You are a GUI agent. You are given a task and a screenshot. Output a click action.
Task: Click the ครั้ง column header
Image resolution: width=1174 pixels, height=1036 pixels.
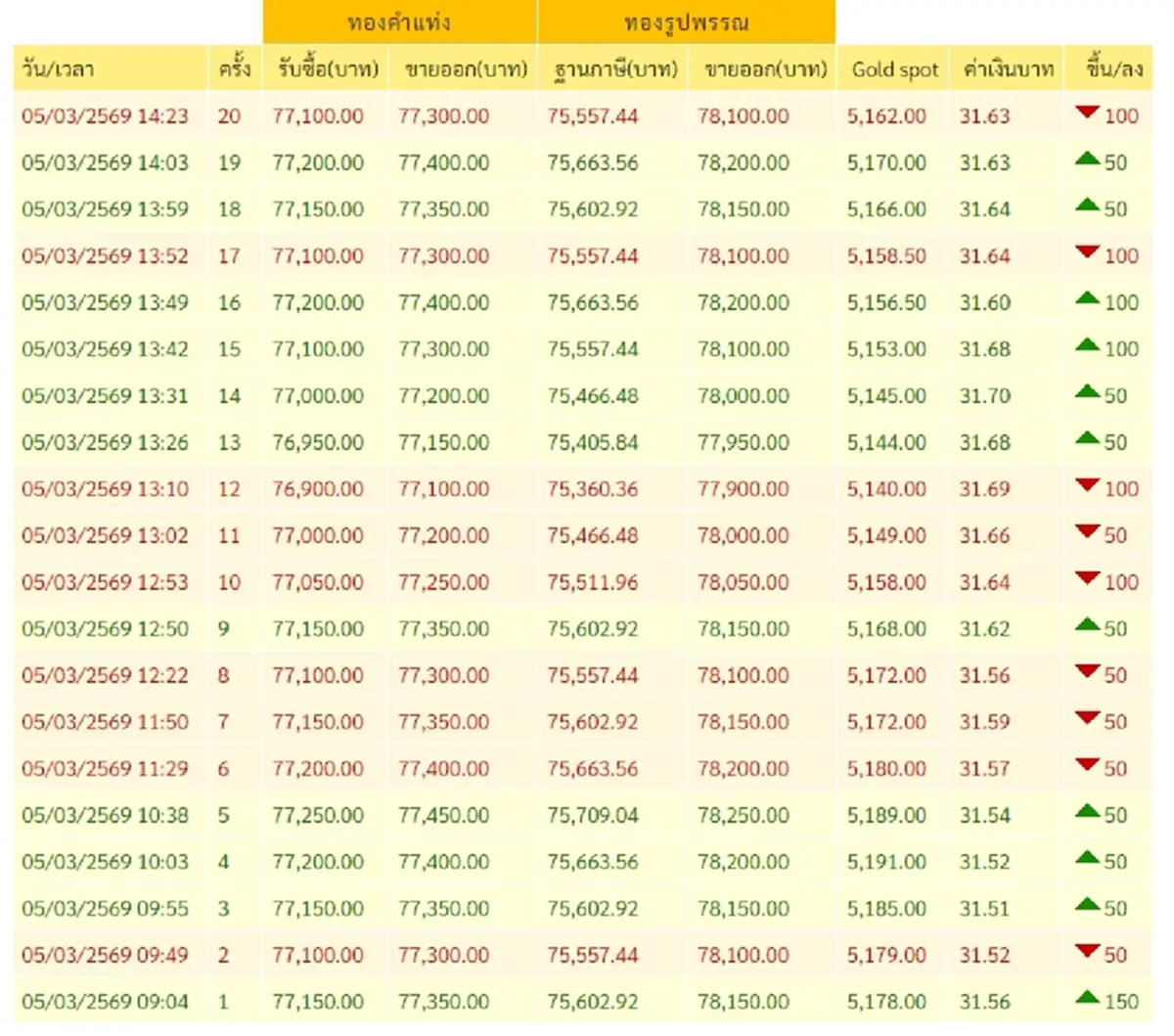coord(233,69)
